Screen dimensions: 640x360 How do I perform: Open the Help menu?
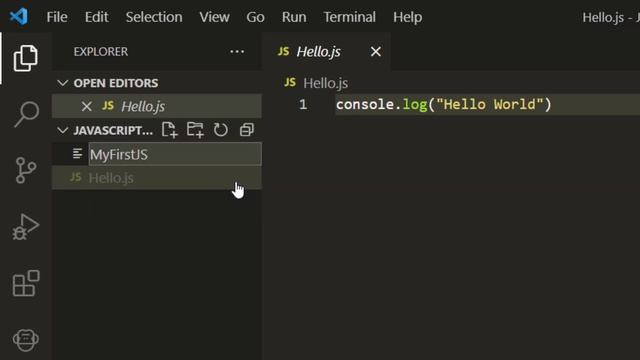click(x=407, y=17)
